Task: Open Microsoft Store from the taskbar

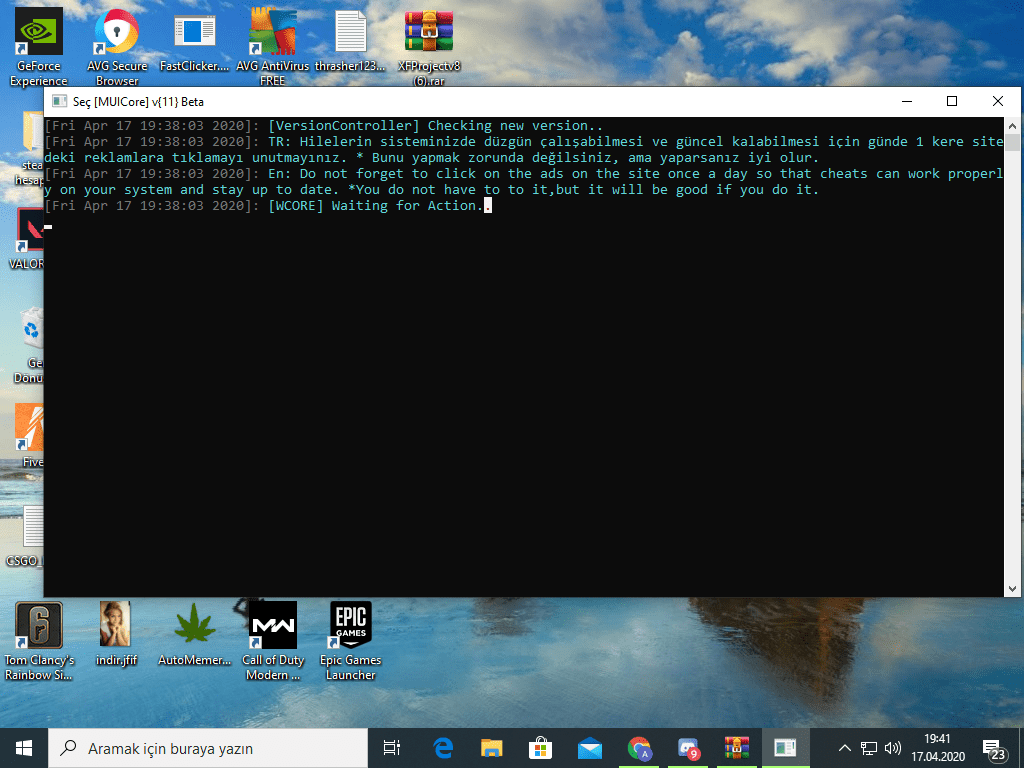Action: [541, 748]
